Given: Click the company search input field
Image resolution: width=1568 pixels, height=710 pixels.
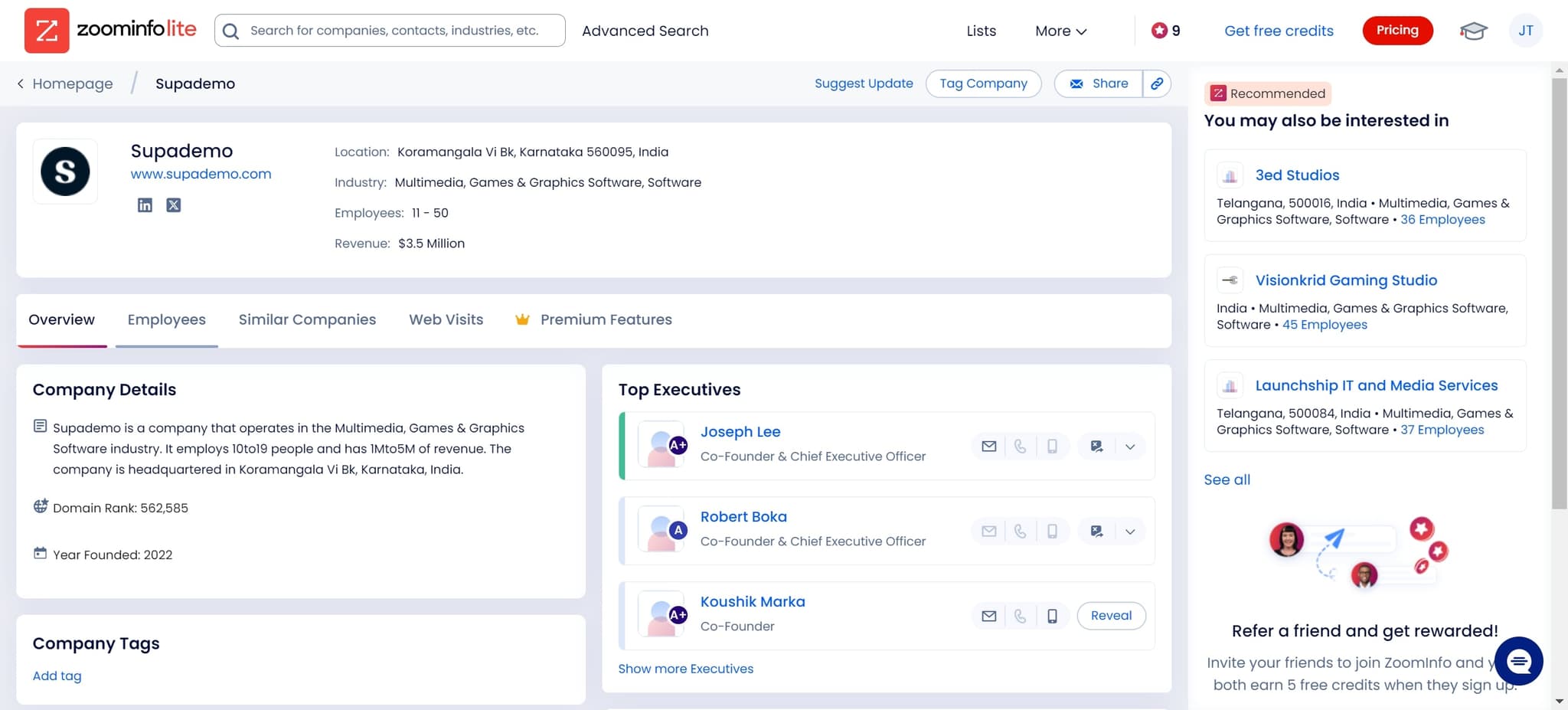Looking at the screenshot, I should 389,31.
